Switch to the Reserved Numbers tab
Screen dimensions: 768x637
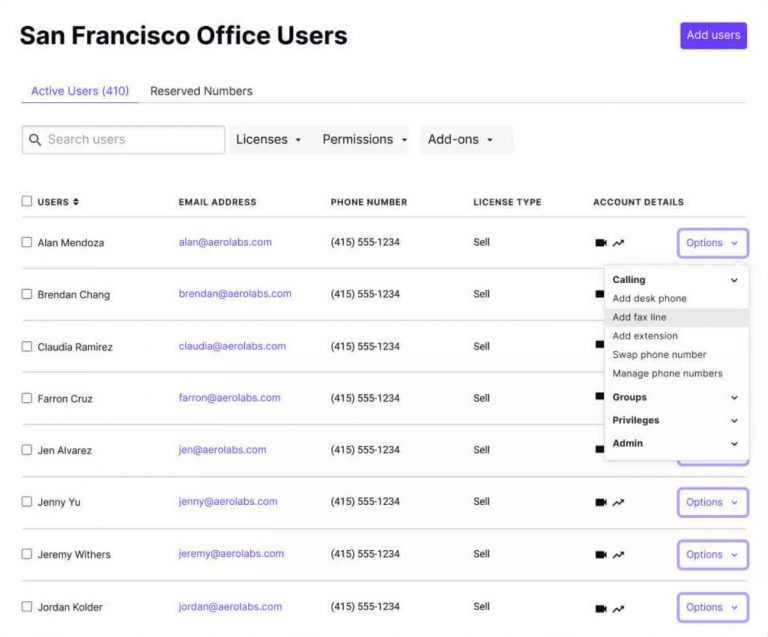pyautogui.click(x=201, y=91)
